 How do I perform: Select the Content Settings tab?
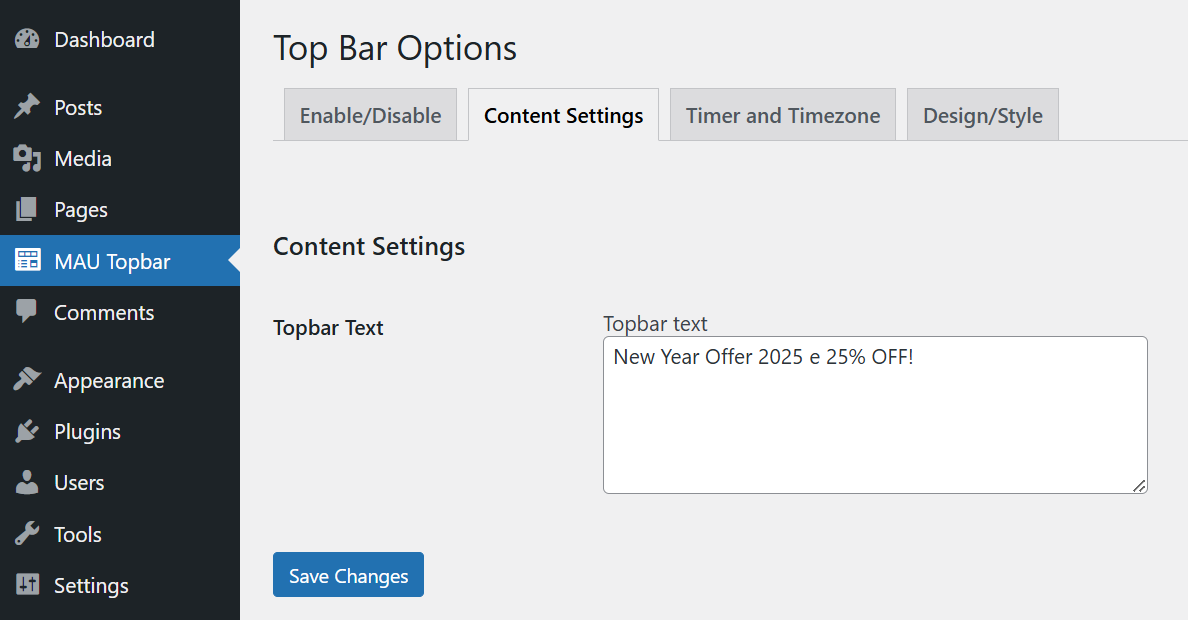[x=563, y=116]
